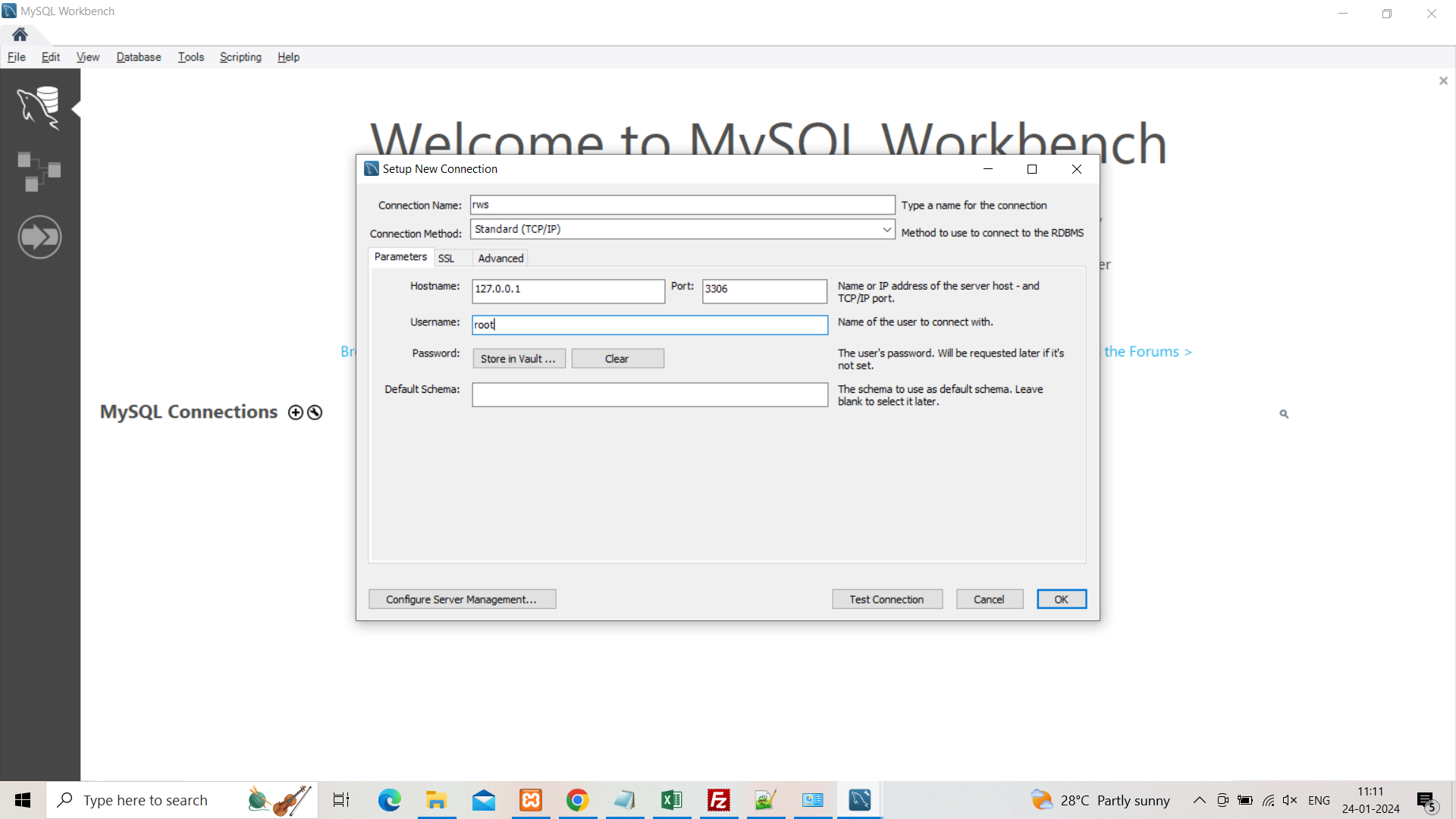Focus the Port input field

764,290
